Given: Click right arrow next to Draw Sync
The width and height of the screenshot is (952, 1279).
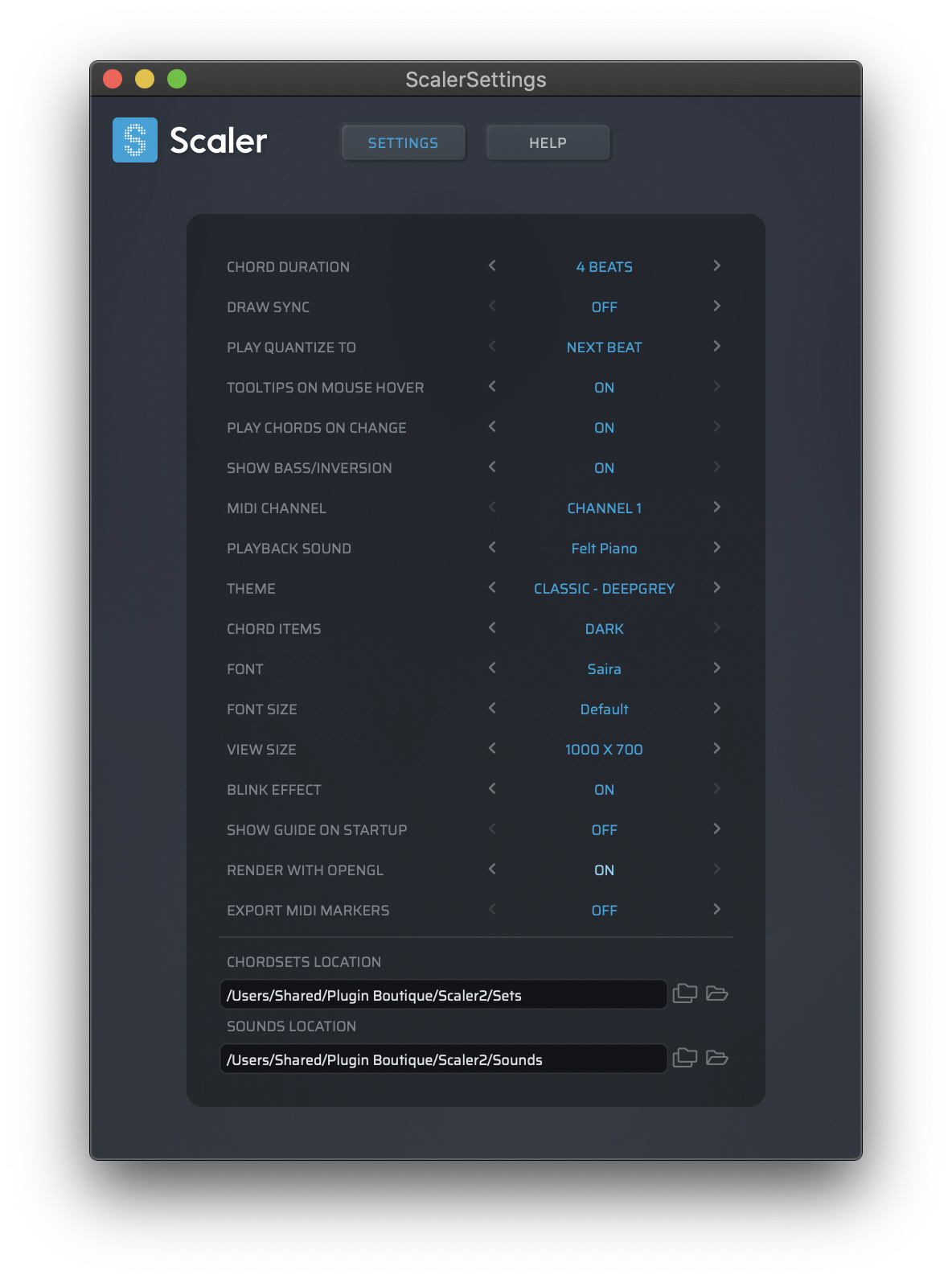Looking at the screenshot, I should pos(716,306).
